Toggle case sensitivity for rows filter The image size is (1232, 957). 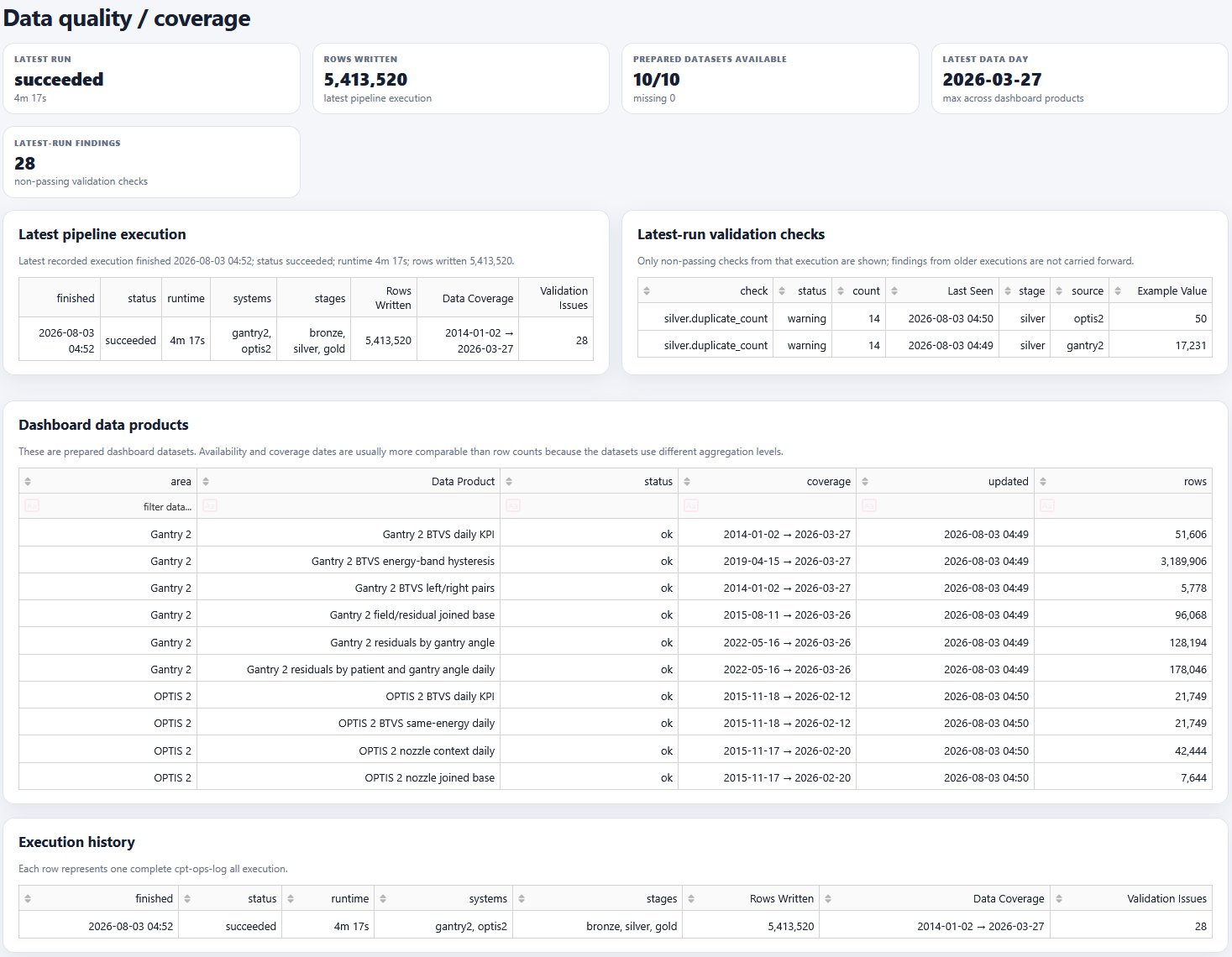(1047, 506)
